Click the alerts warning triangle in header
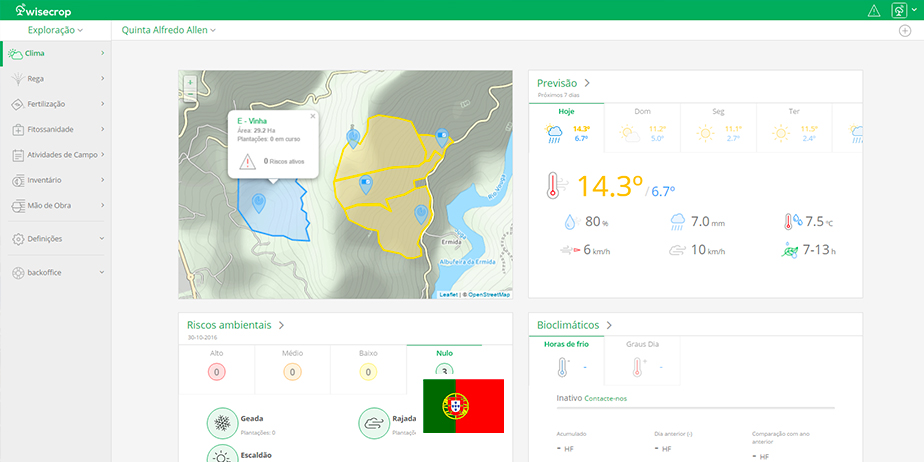Screen dimensions: 924x462 tap(874, 10)
